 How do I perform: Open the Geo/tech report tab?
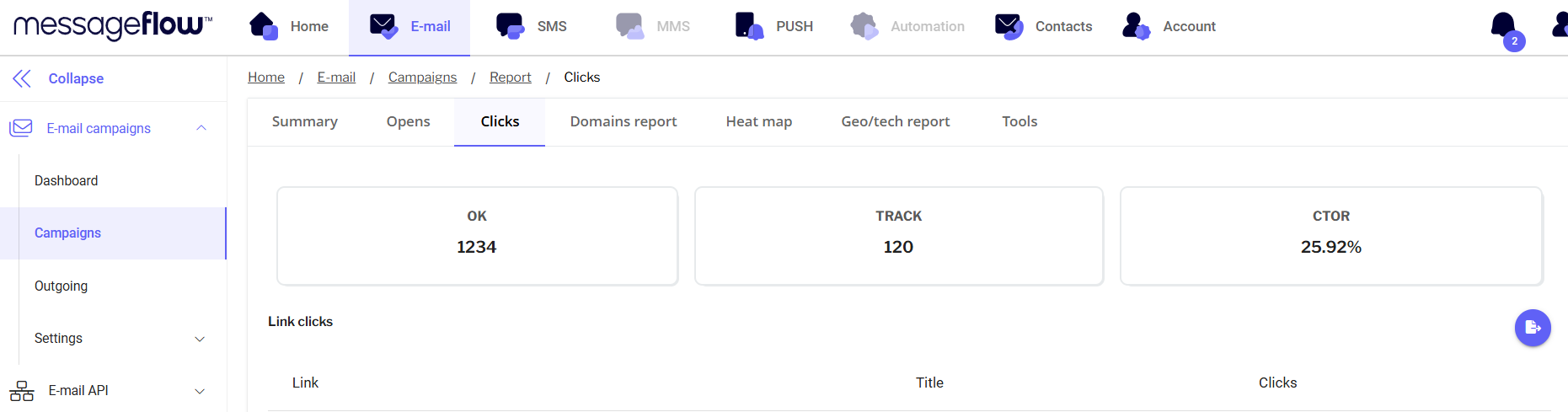895,121
